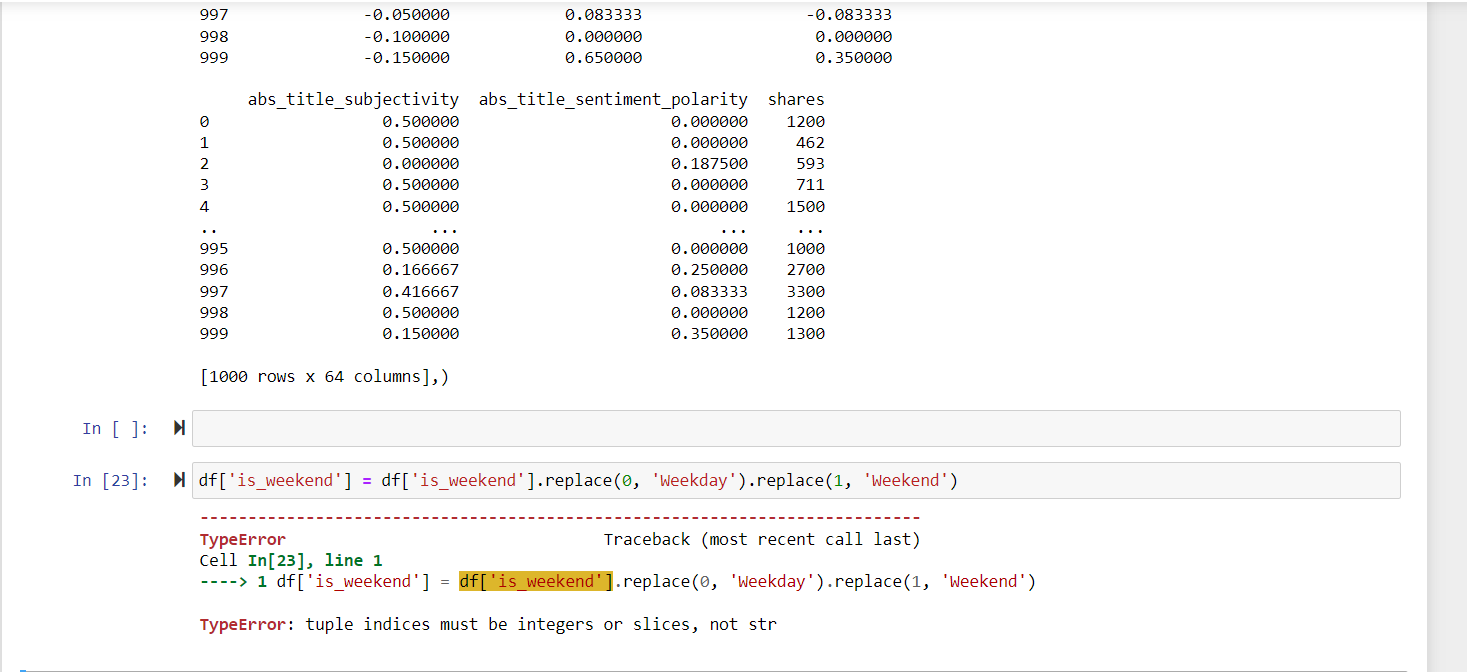Click the shares column header in the output
The width and height of the screenshot is (1467, 672).
coord(796,98)
